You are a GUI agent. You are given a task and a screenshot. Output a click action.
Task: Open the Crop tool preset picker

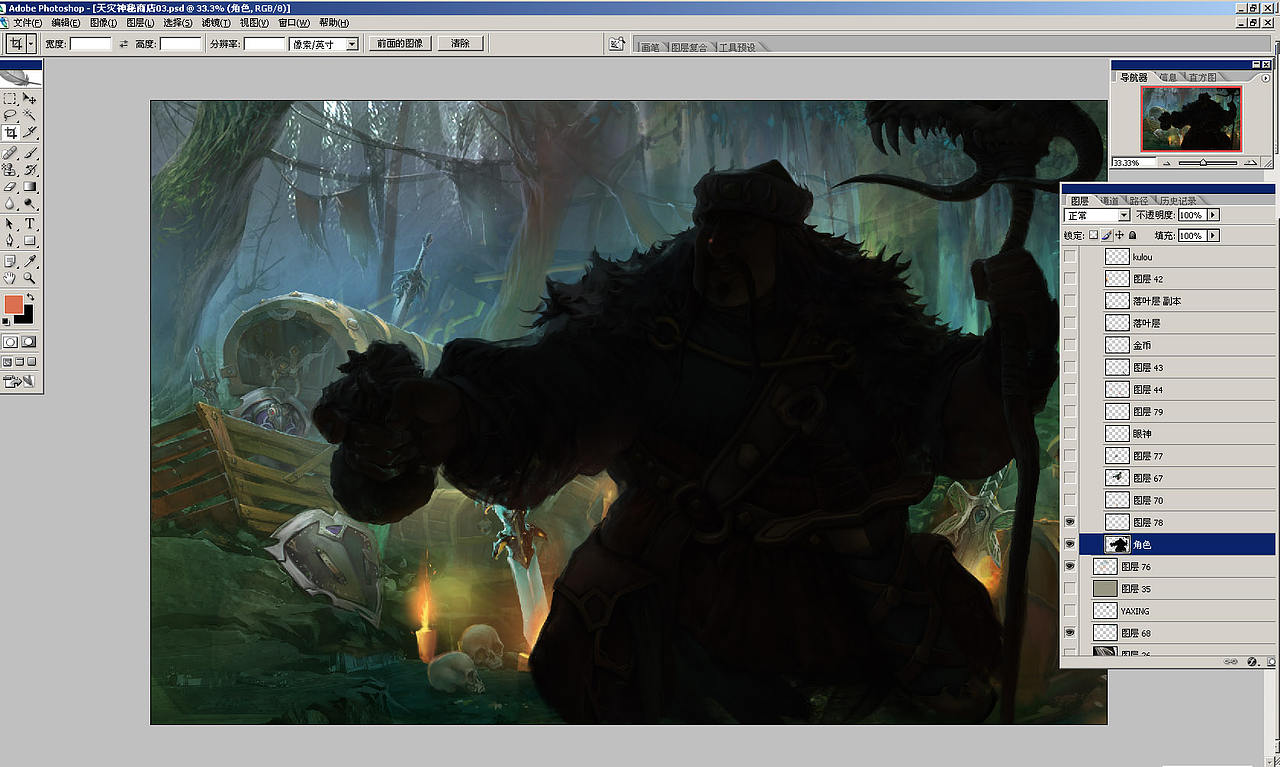click(x=31, y=44)
